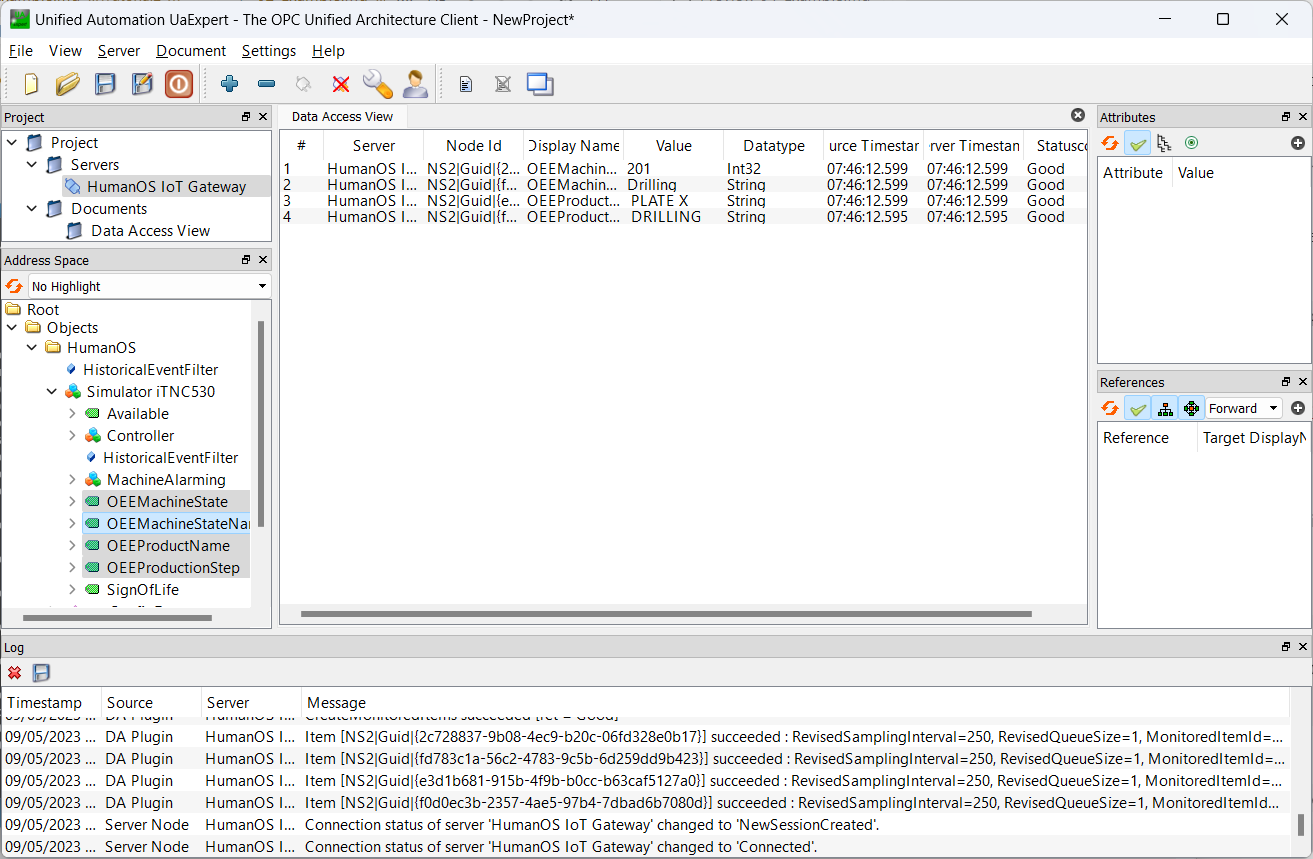Toggle the hierarchy tree button in References
This screenshot has width=1313, height=859.
tap(1164, 408)
